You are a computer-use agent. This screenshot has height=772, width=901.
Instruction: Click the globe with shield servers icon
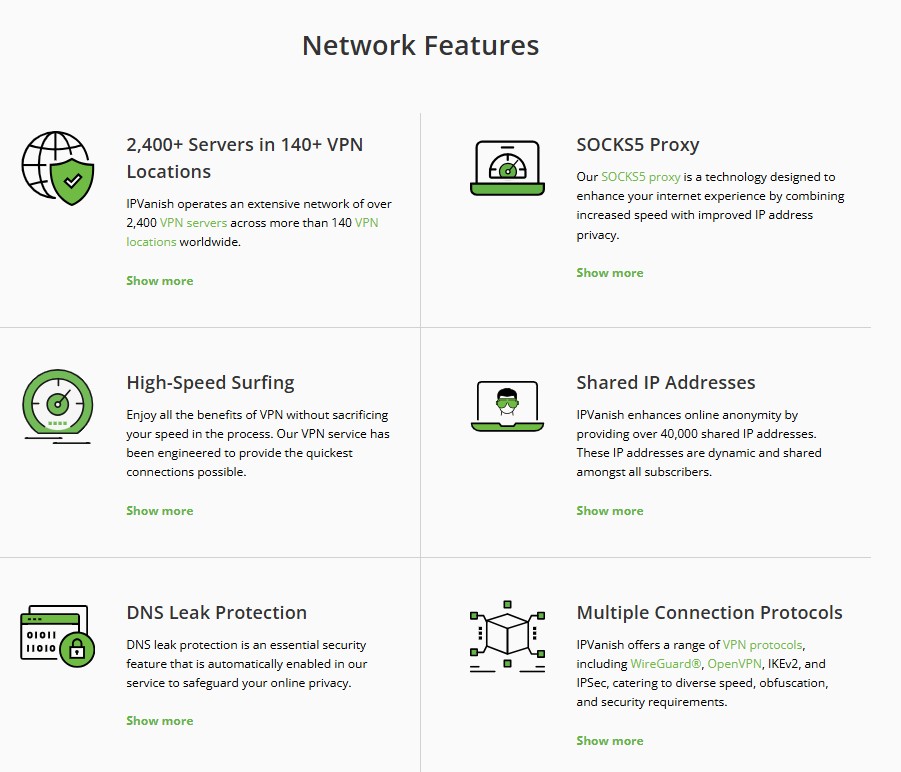point(57,166)
